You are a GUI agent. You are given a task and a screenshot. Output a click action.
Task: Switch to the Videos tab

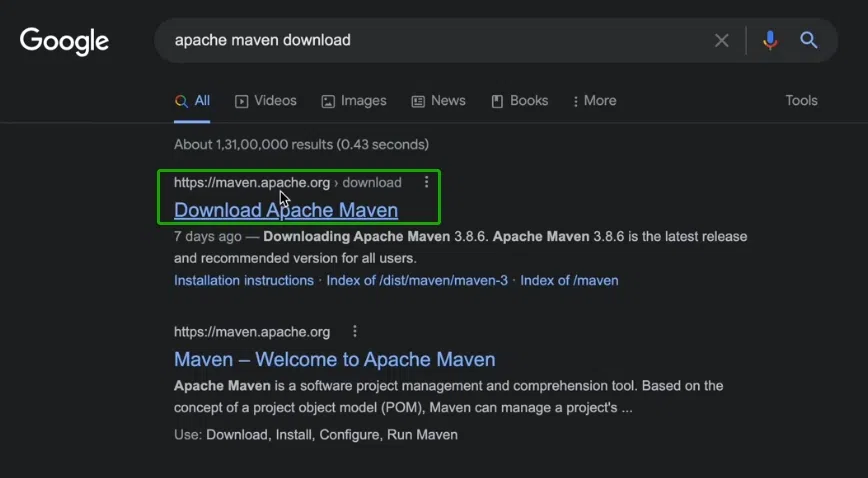point(266,101)
